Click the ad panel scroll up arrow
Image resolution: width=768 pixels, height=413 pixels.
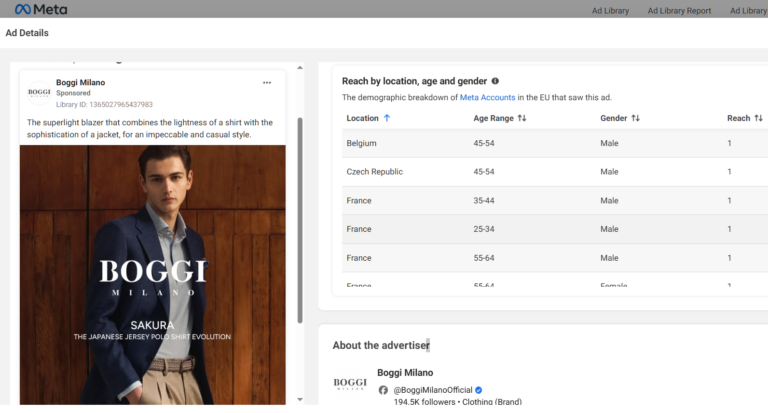[300, 68]
